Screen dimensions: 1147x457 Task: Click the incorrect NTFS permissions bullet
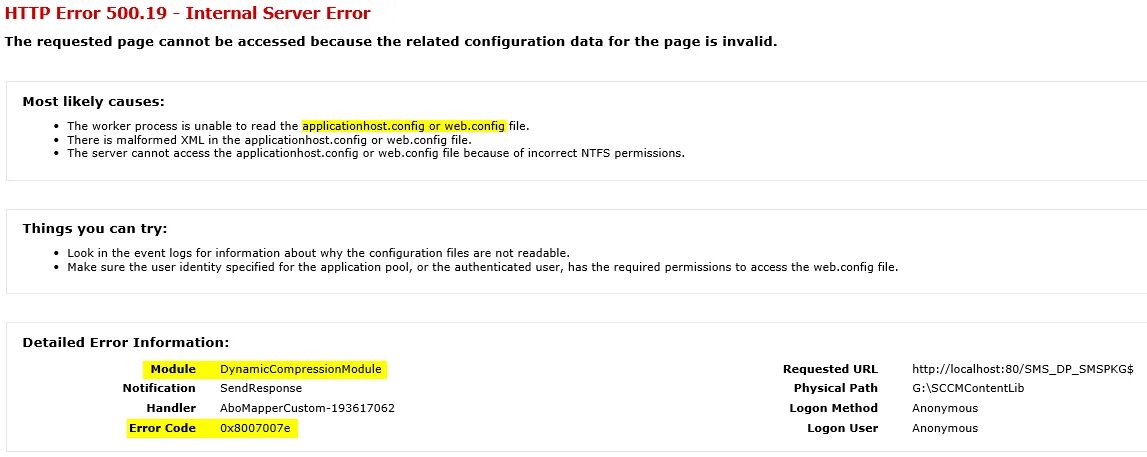[376, 154]
